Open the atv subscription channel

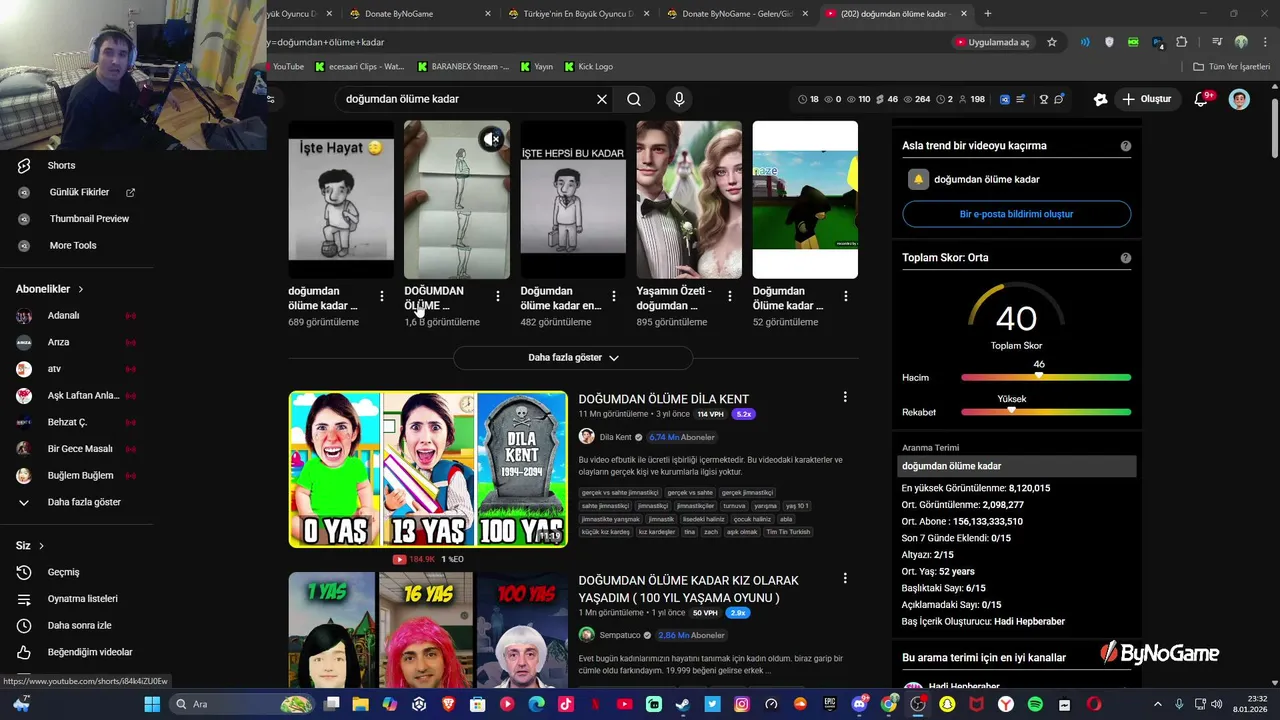pyautogui.click(x=54, y=369)
